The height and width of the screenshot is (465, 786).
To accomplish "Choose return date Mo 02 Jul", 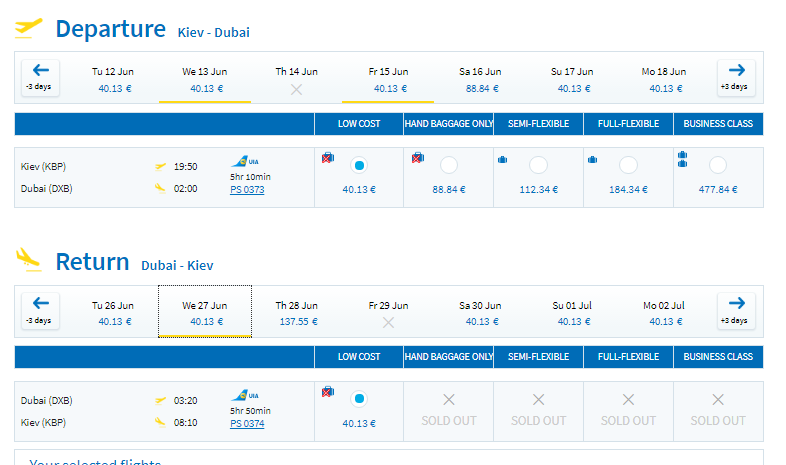I will tap(664, 313).
